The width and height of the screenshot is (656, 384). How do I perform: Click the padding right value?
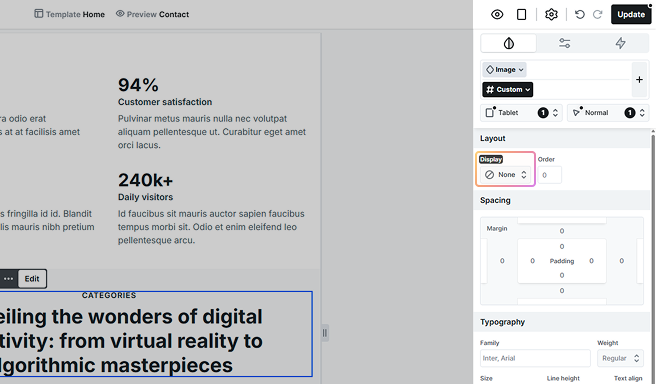click(591, 261)
